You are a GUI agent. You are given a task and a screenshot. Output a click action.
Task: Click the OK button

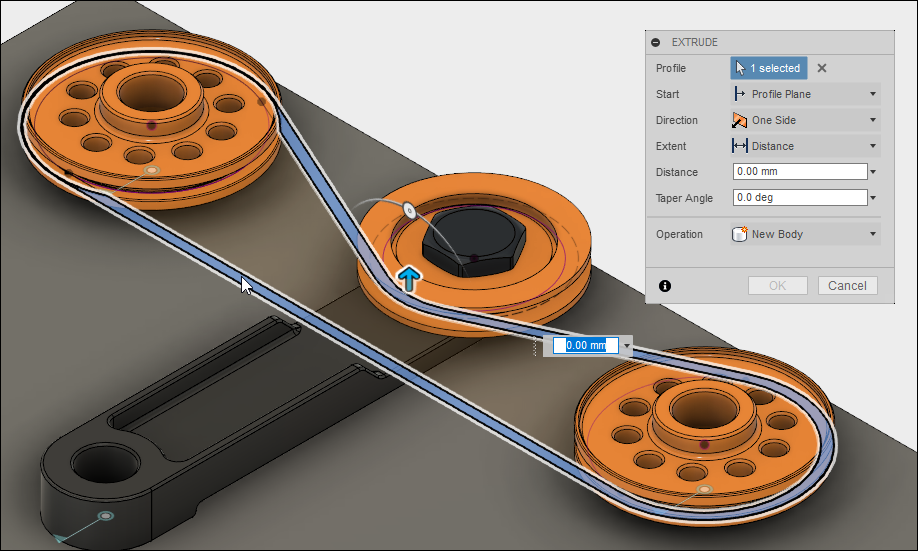(x=777, y=286)
